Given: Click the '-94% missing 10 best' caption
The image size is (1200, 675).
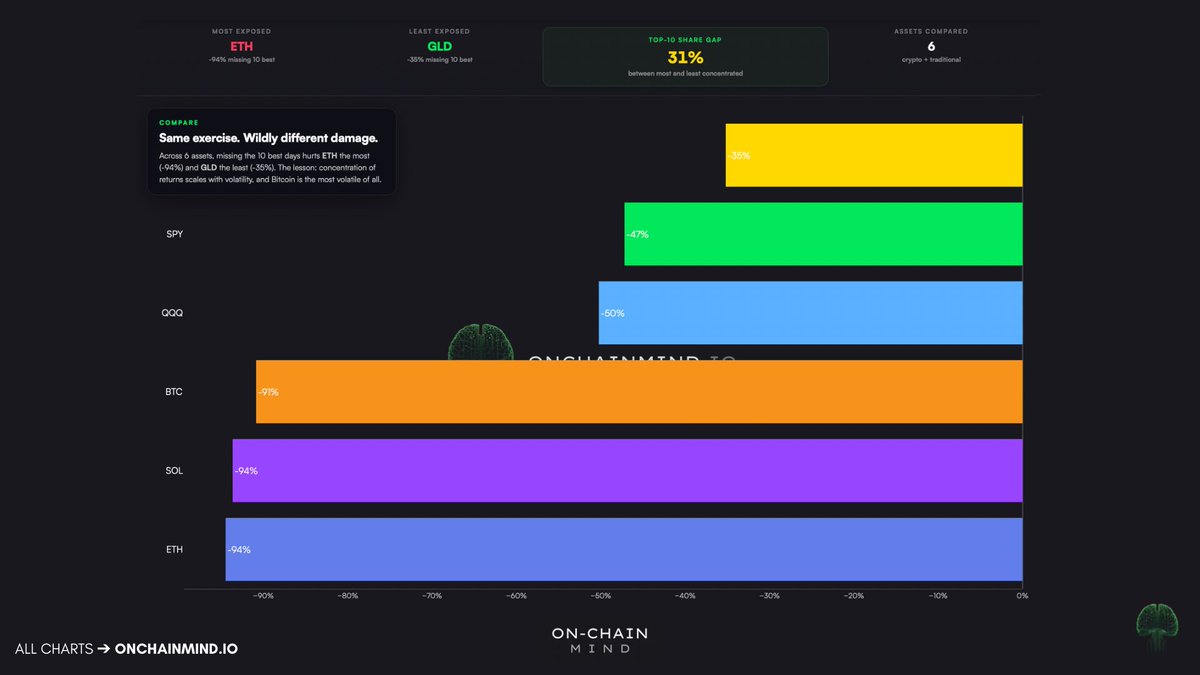Looking at the screenshot, I should click(x=241, y=60).
